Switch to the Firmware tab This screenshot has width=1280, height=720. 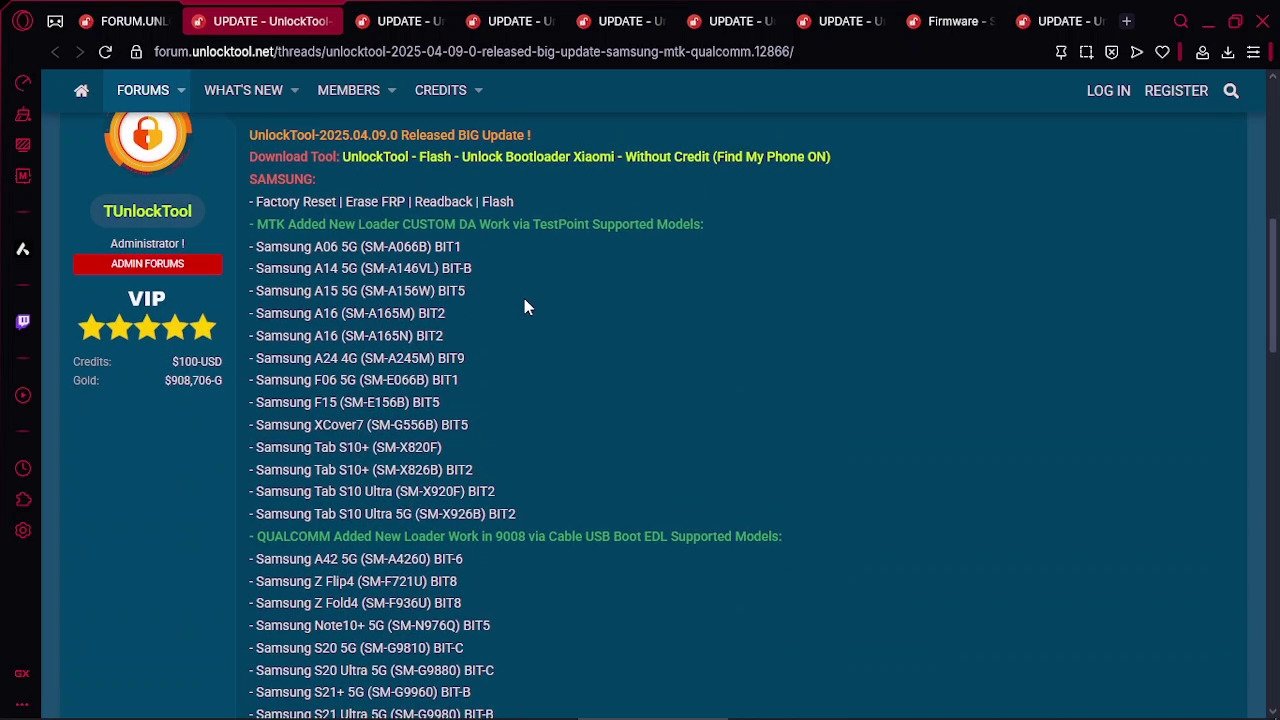pyautogui.click(x=950, y=21)
